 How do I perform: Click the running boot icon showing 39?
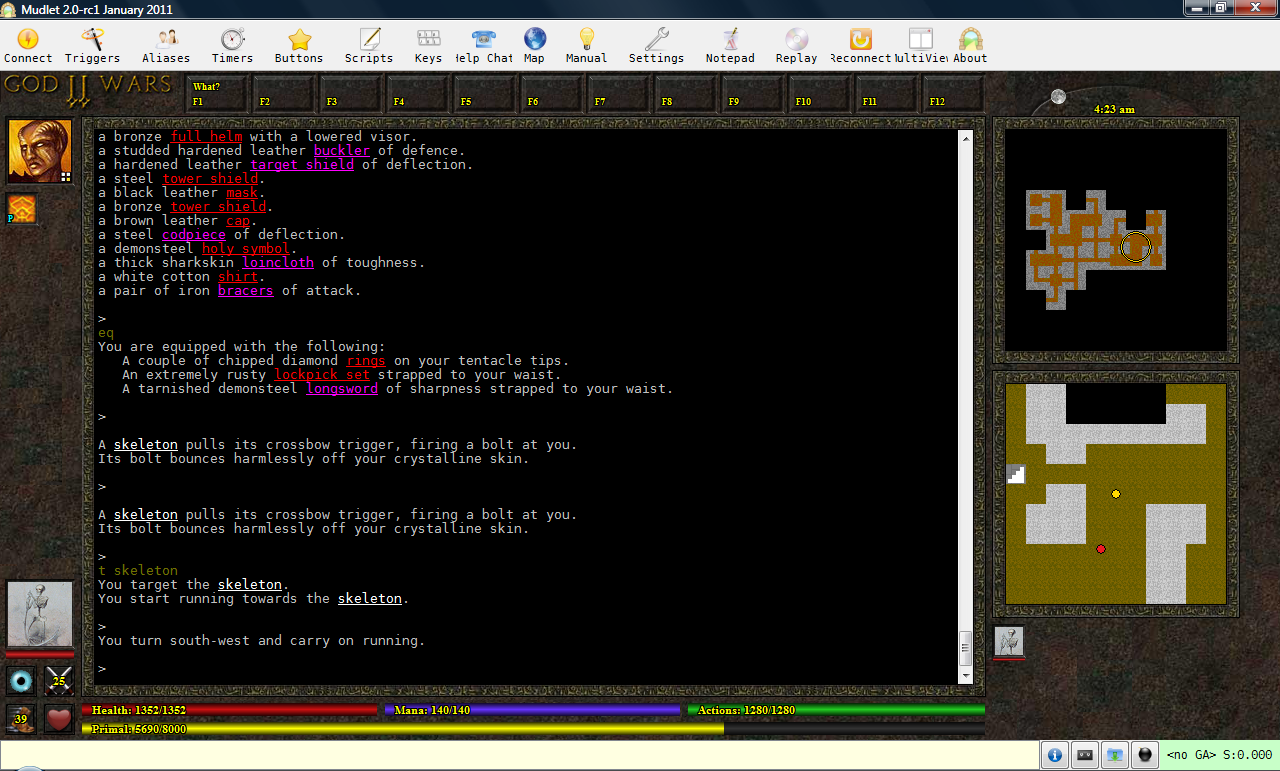point(22,718)
